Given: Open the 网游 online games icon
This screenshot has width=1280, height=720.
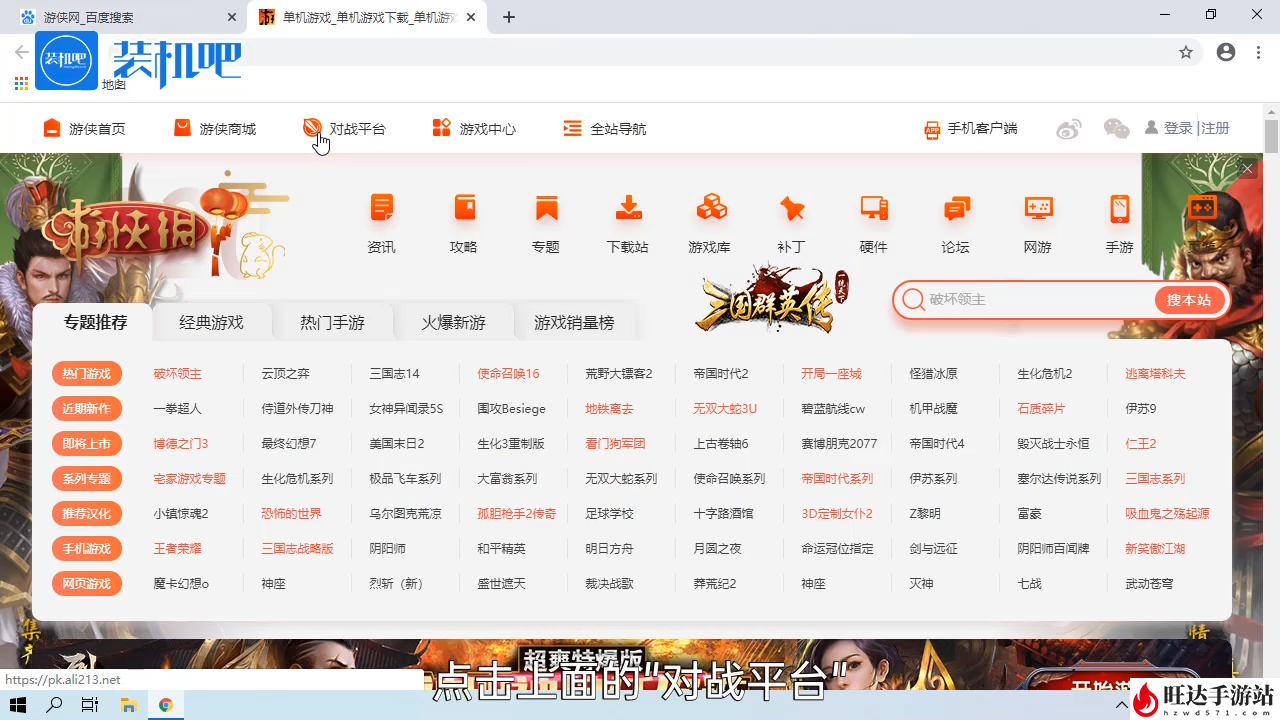Looking at the screenshot, I should 1038,208.
